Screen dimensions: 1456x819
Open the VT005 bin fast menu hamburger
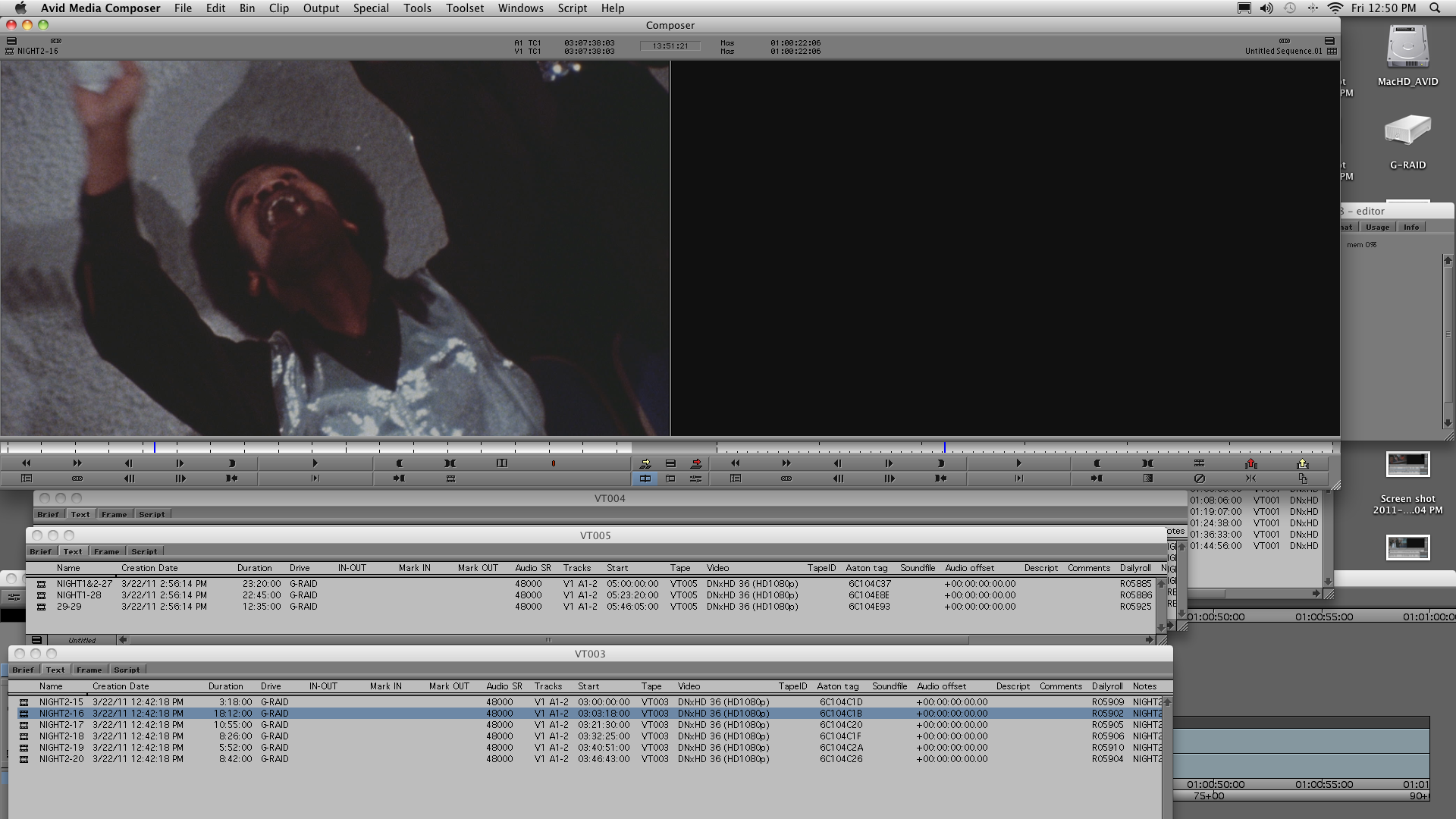(36, 640)
